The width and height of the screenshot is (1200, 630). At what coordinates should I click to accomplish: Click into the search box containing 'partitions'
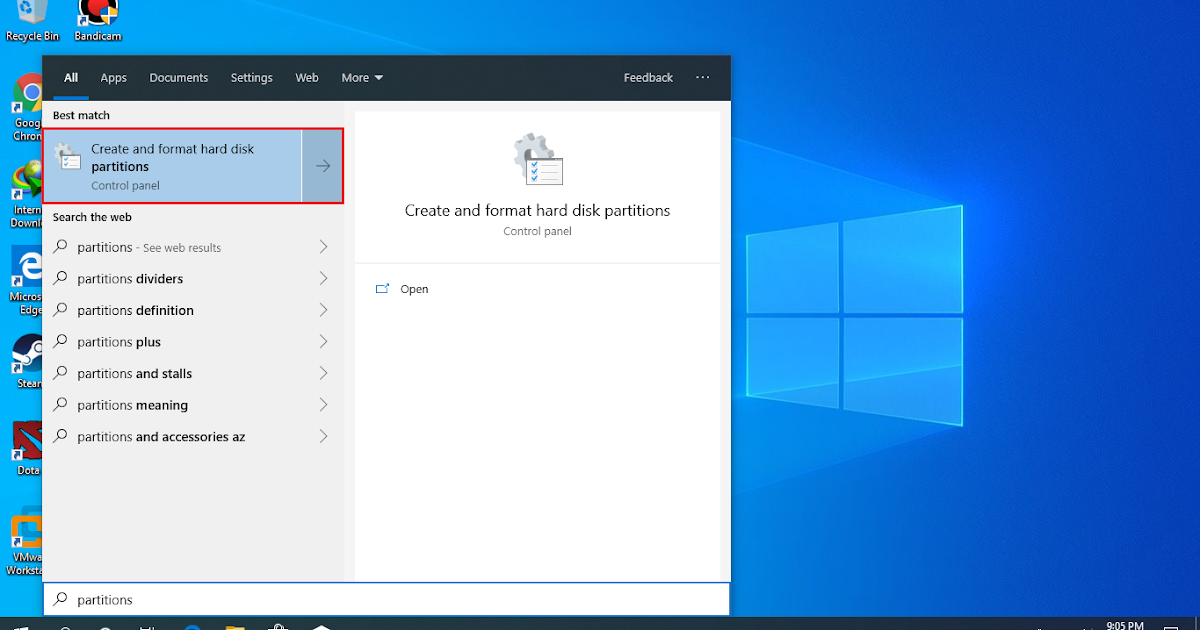[x=386, y=599]
